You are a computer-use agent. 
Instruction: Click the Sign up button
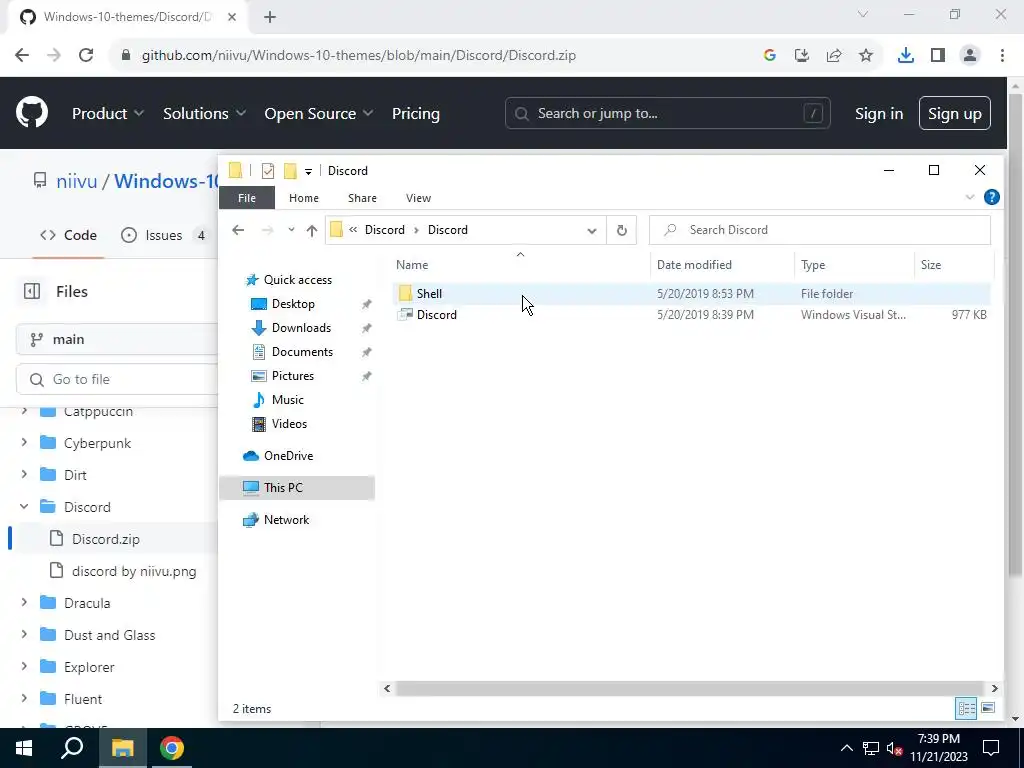(955, 114)
